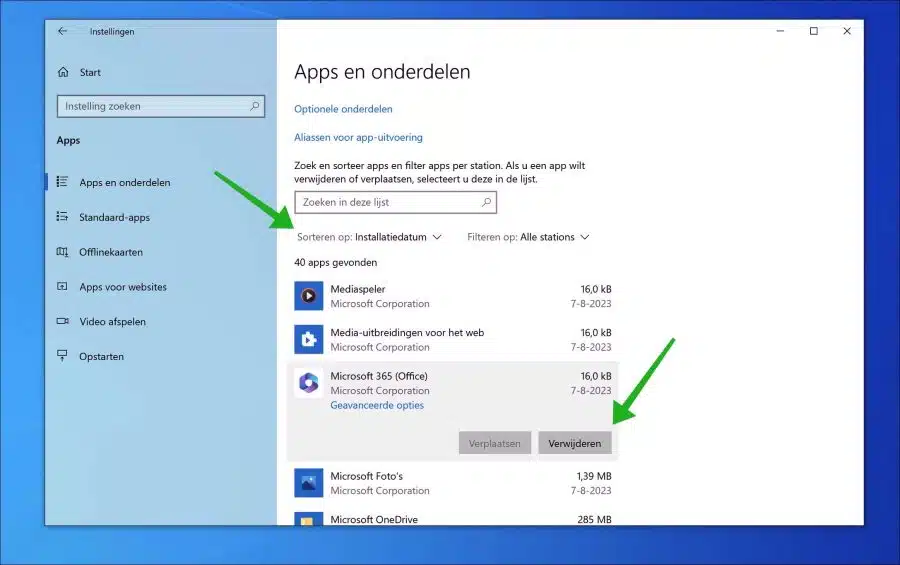This screenshot has width=900, height=565.
Task: Click the Start label in sidebar
Action: tap(90, 72)
